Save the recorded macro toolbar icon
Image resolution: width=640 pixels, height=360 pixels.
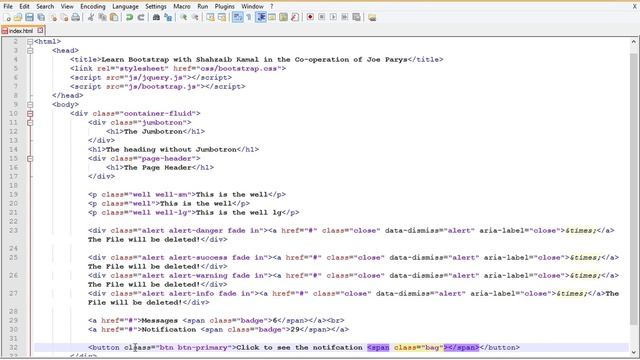(x=356, y=17)
